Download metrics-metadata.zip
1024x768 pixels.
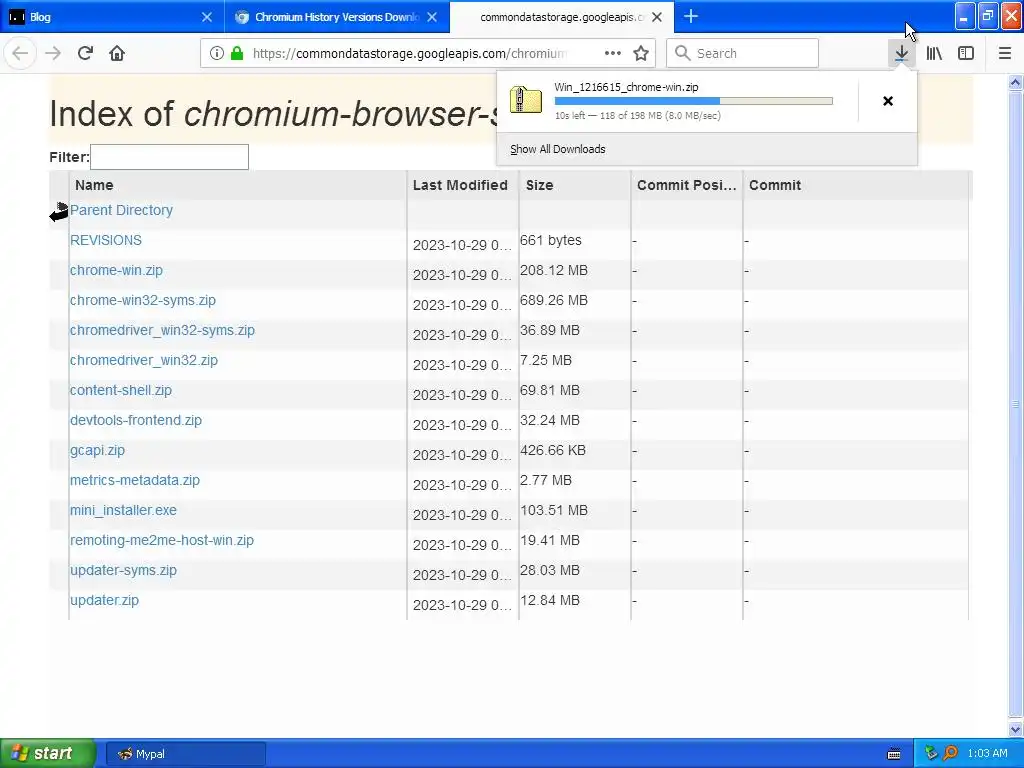[x=135, y=481]
